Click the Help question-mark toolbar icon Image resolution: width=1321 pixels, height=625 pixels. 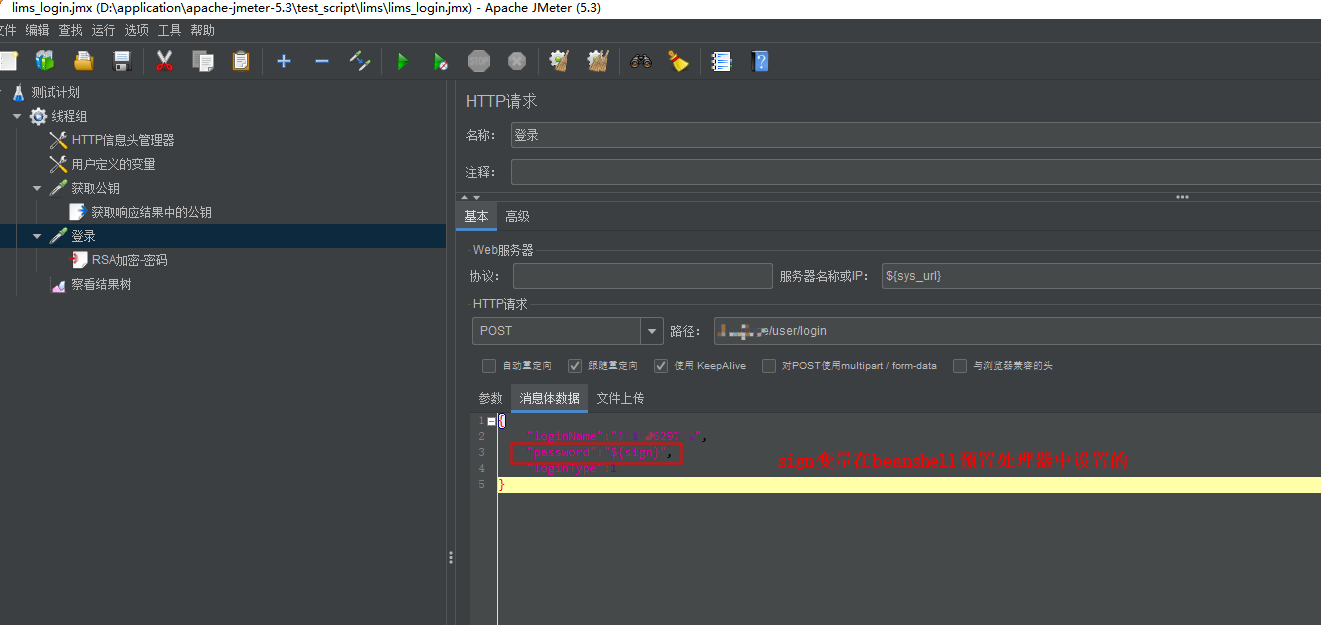pyautogui.click(x=760, y=62)
